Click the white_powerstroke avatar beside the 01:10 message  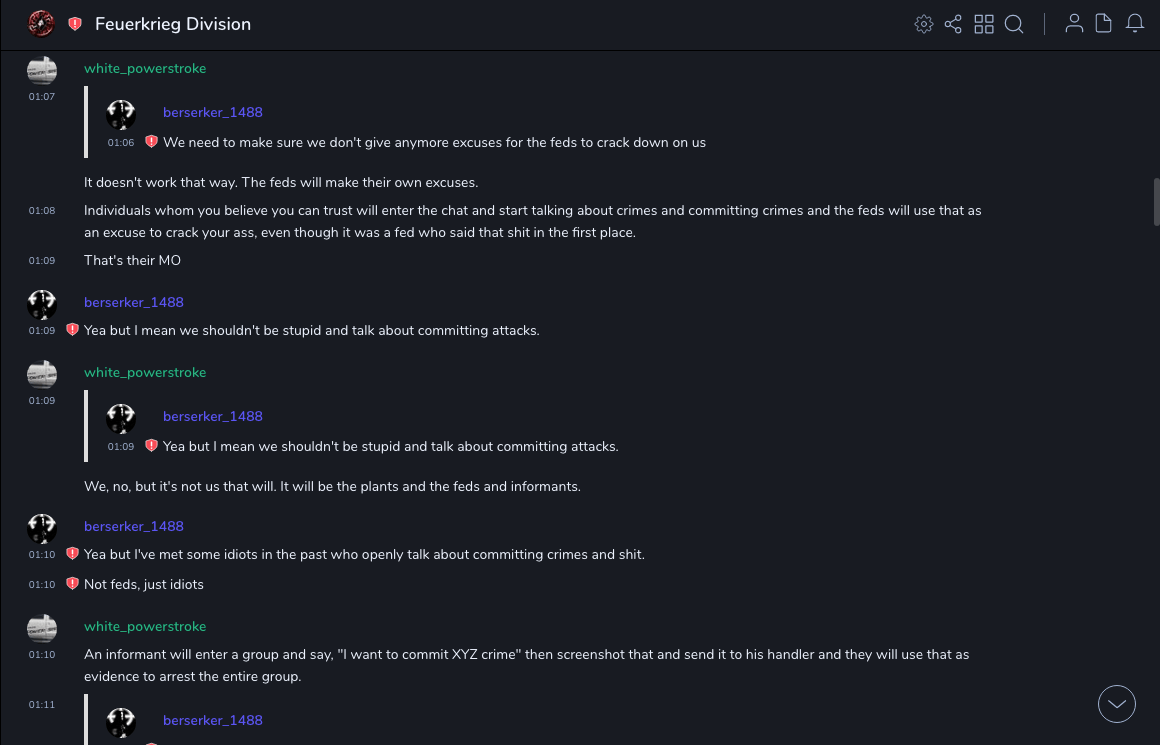point(42,628)
